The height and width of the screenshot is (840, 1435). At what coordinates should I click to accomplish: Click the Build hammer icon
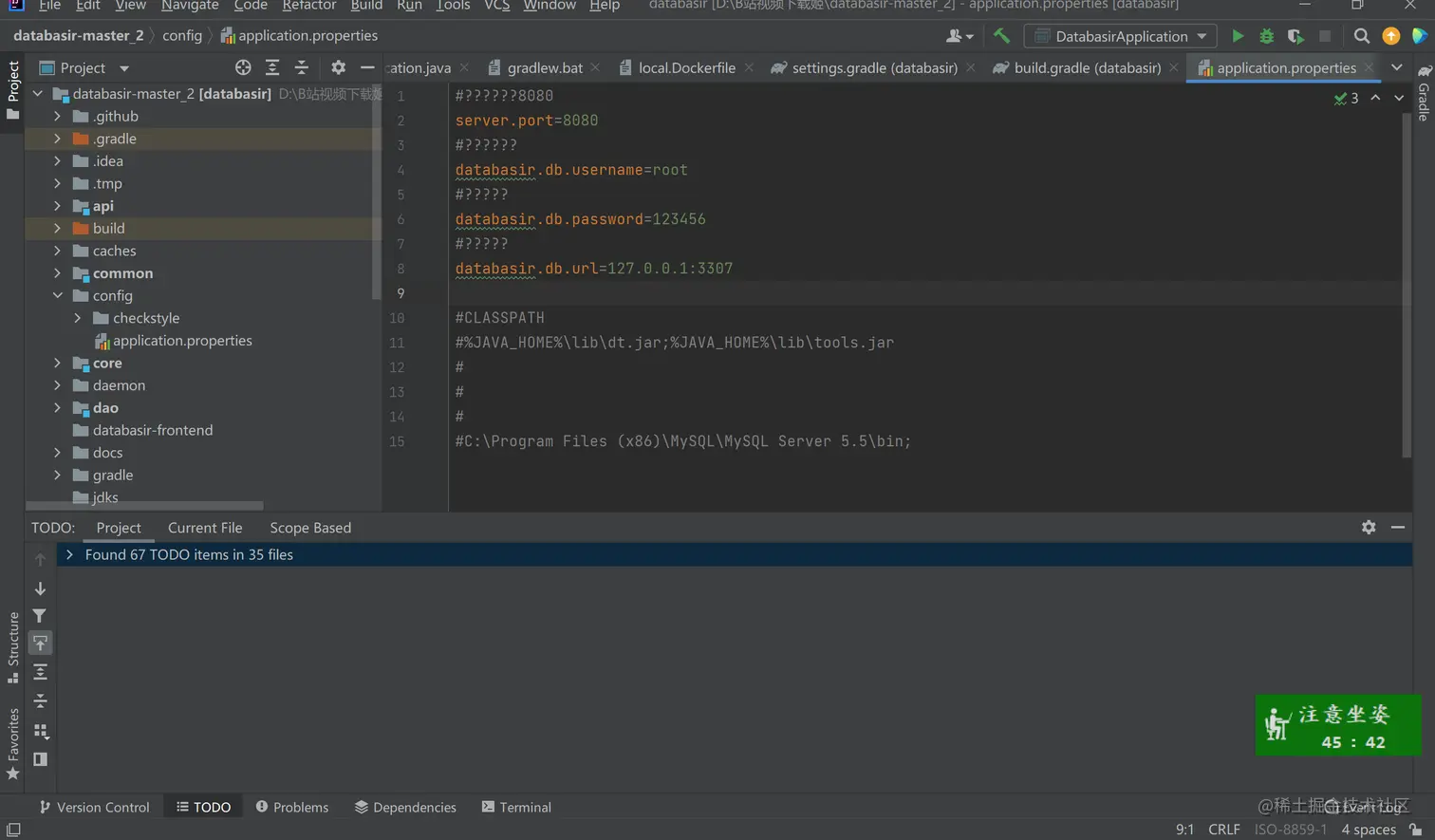1001,36
